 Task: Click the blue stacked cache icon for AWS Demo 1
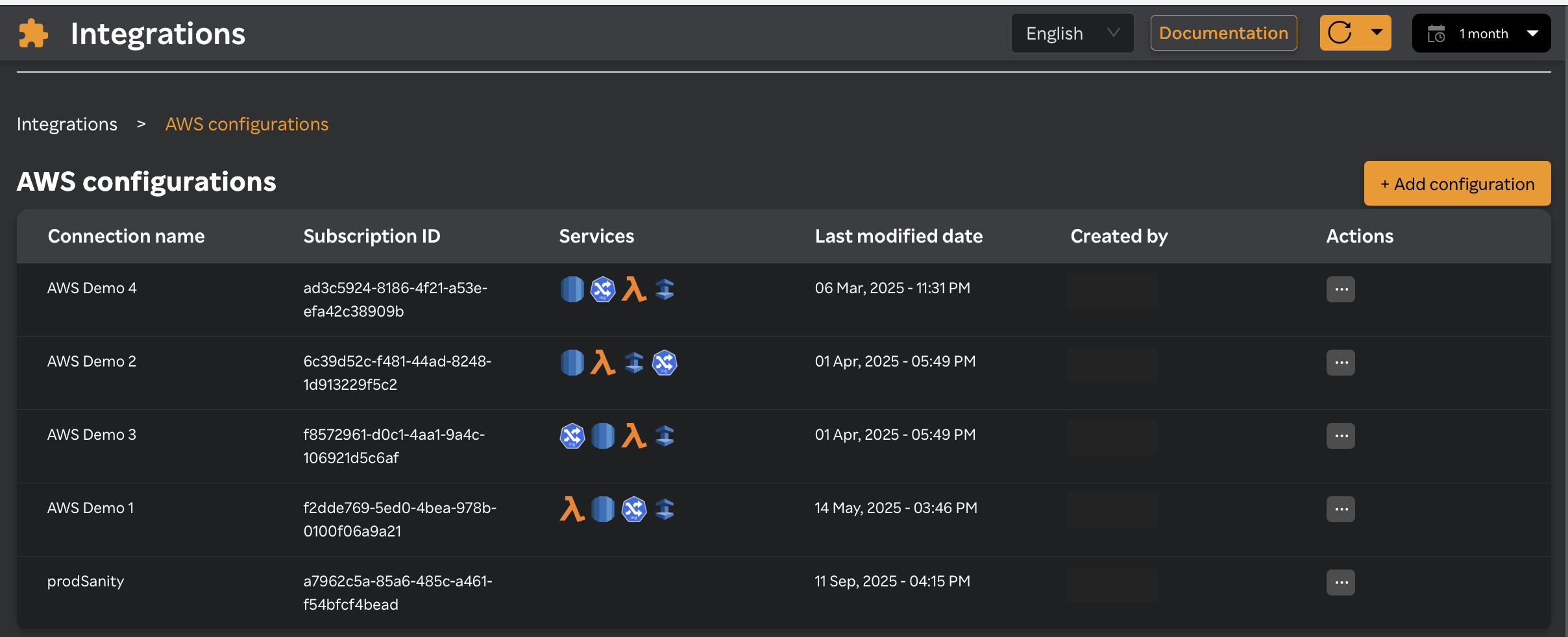[x=665, y=509]
